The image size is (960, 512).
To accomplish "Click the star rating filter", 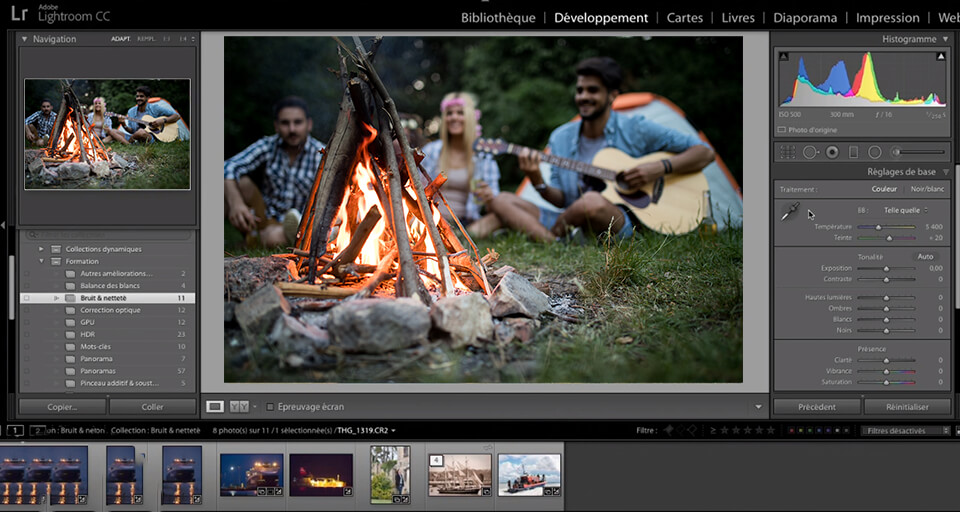I will pyautogui.click(x=748, y=431).
